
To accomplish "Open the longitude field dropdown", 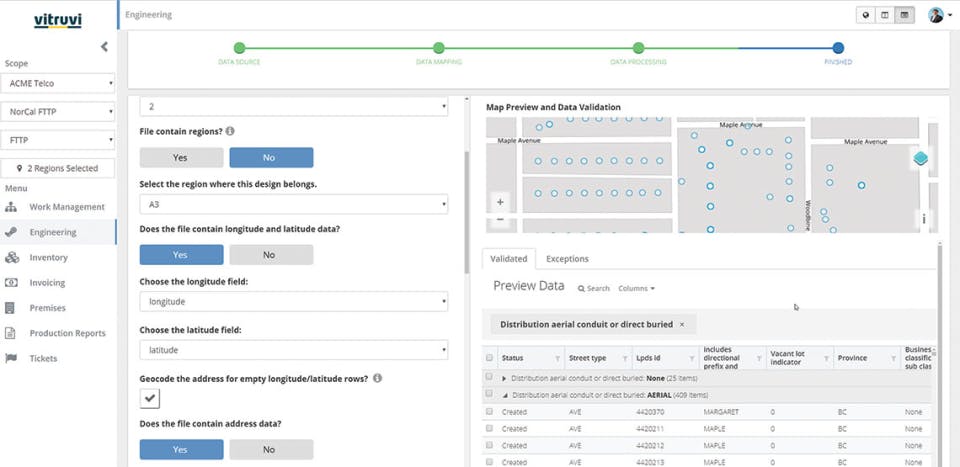I will pos(294,301).
